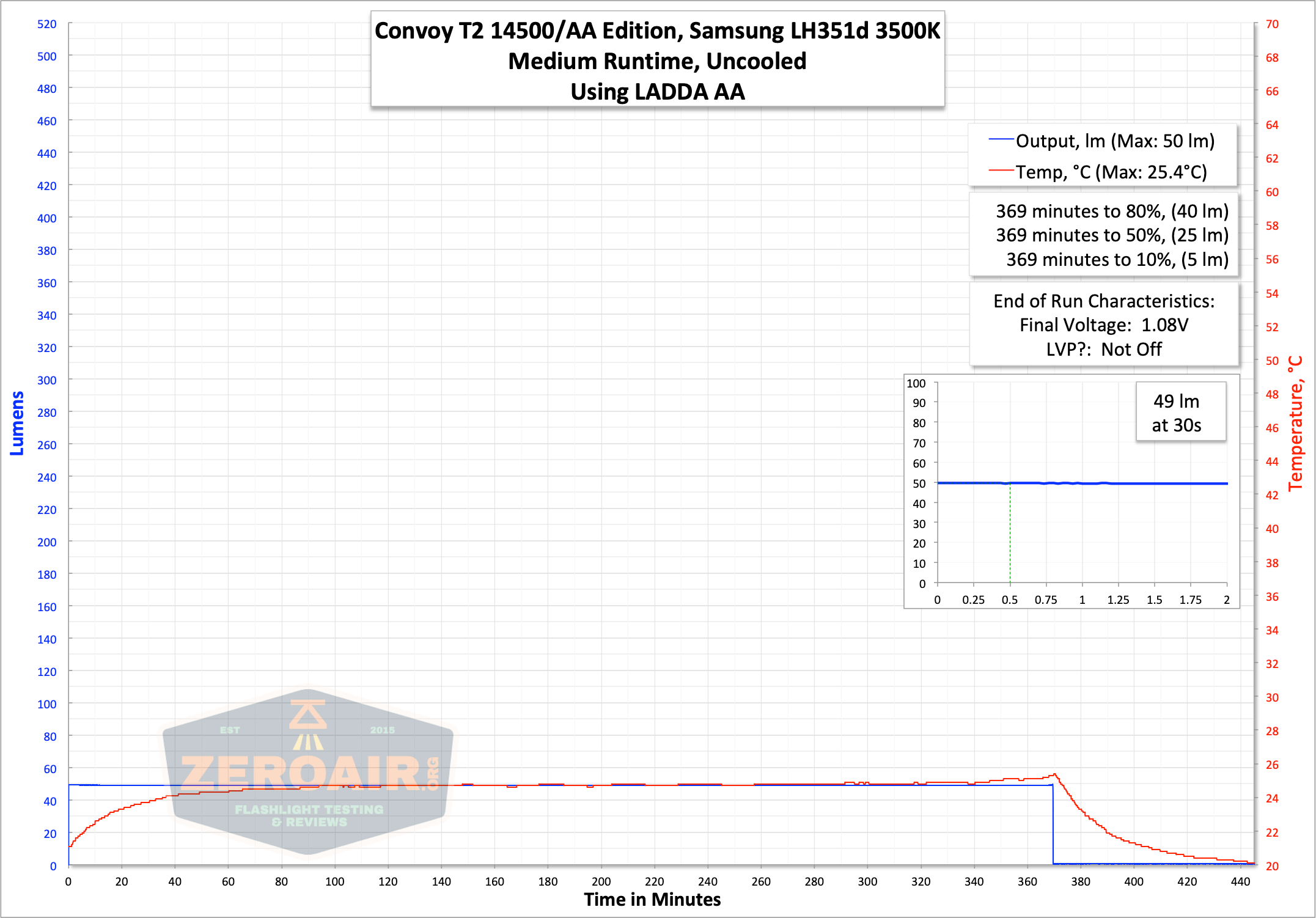
Task: Click the 300 label on the Lumens axis
Action: tap(47, 380)
